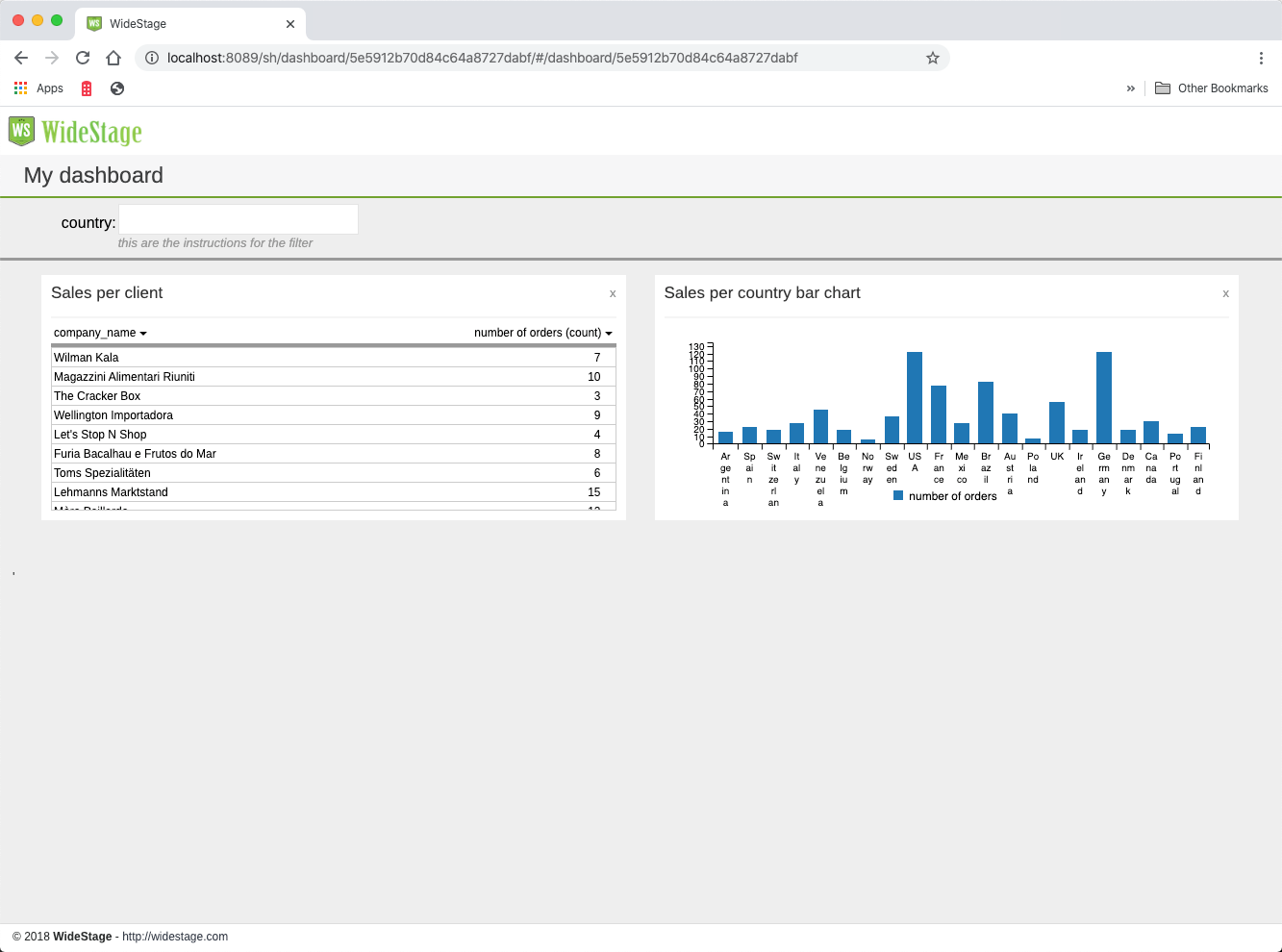This screenshot has height=952, width=1282.
Task: Click the France bar in chart
Action: click(939, 415)
